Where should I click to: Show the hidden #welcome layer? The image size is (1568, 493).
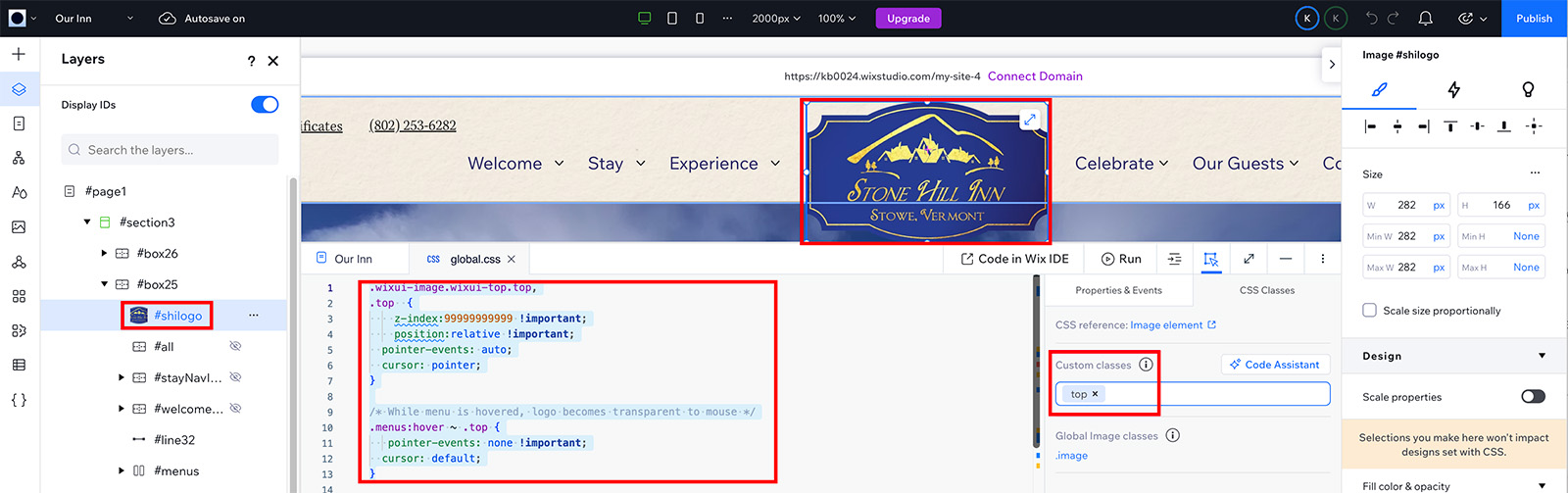[235, 409]
